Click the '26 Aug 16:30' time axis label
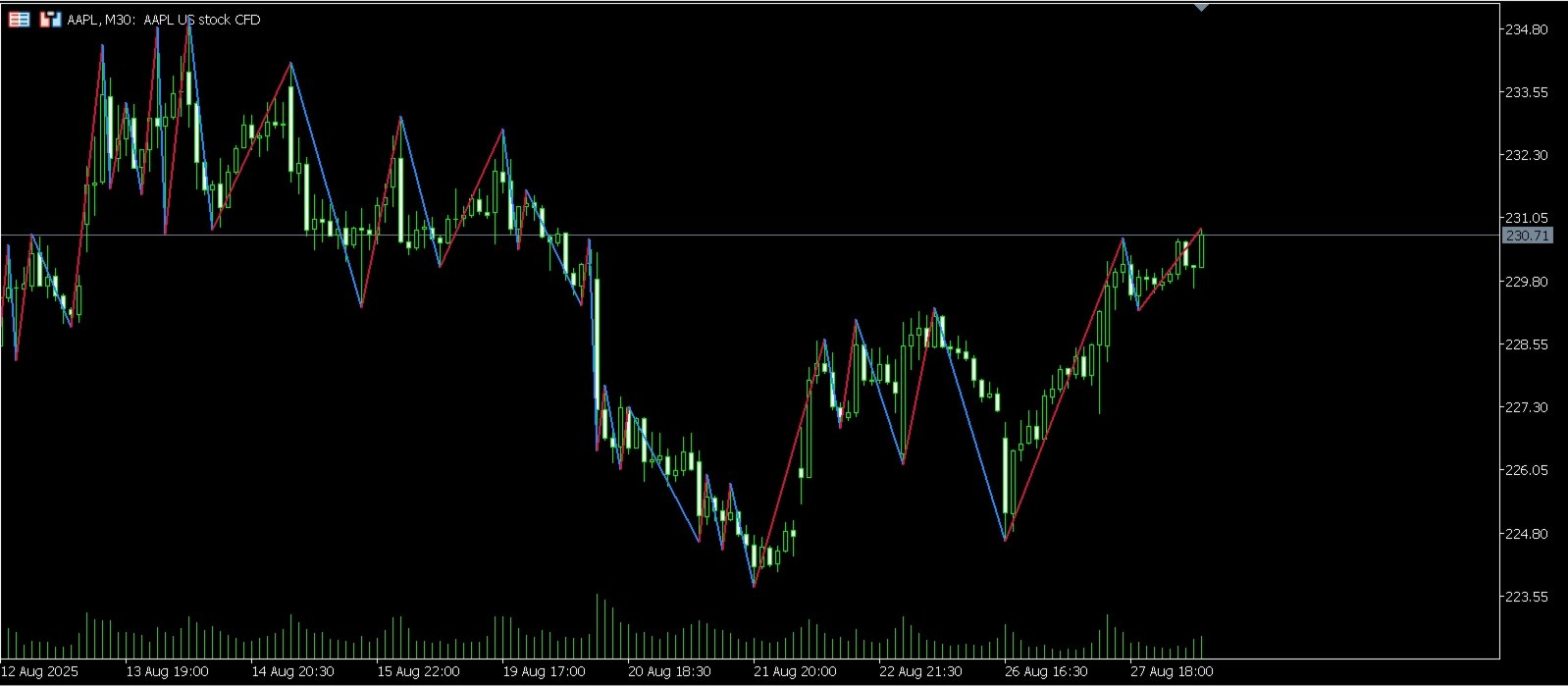This screenshot has width=1568, height=686. tap(1046, 671)
